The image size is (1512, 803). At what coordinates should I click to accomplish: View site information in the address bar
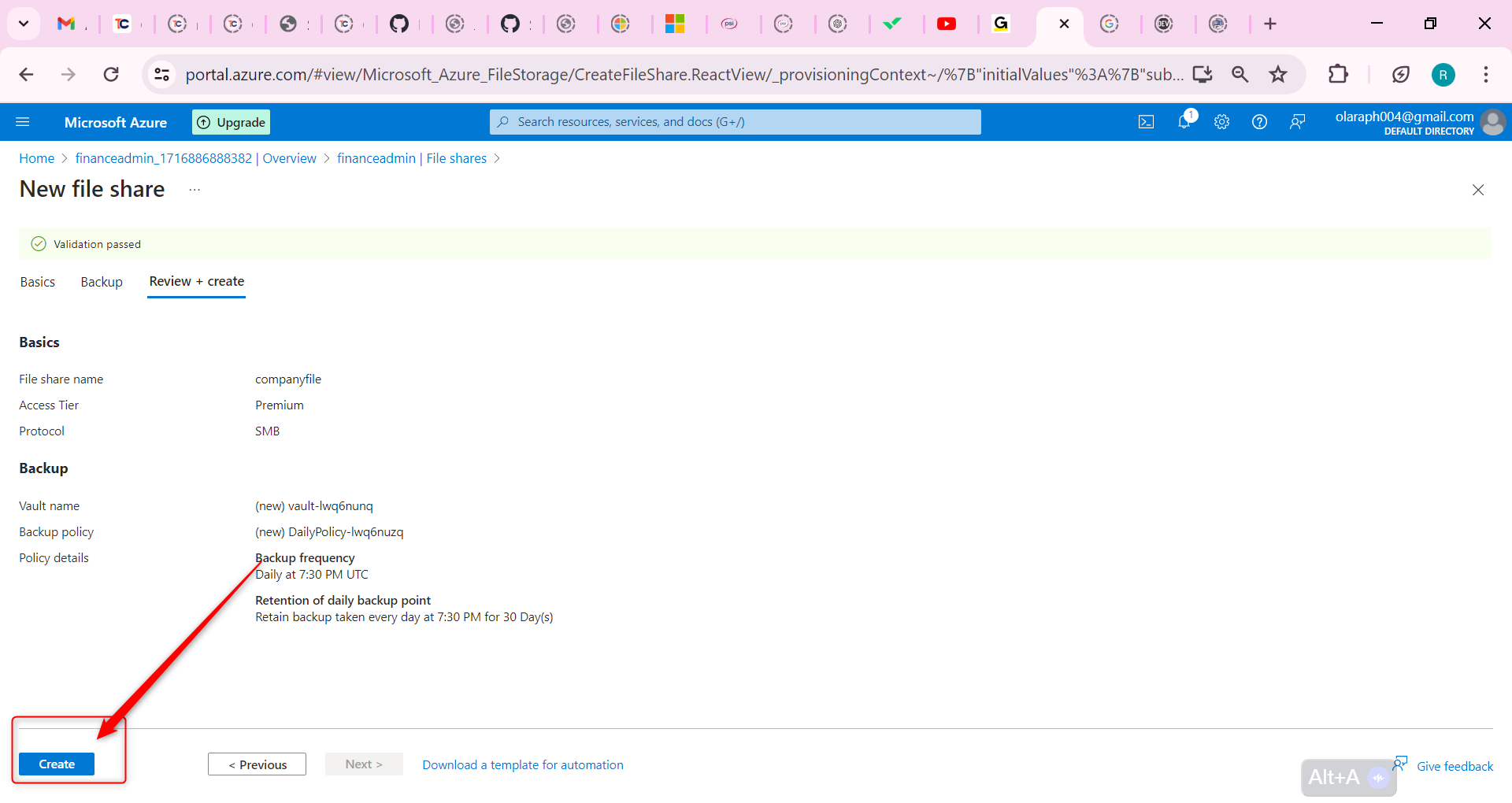tap(161, 75)
